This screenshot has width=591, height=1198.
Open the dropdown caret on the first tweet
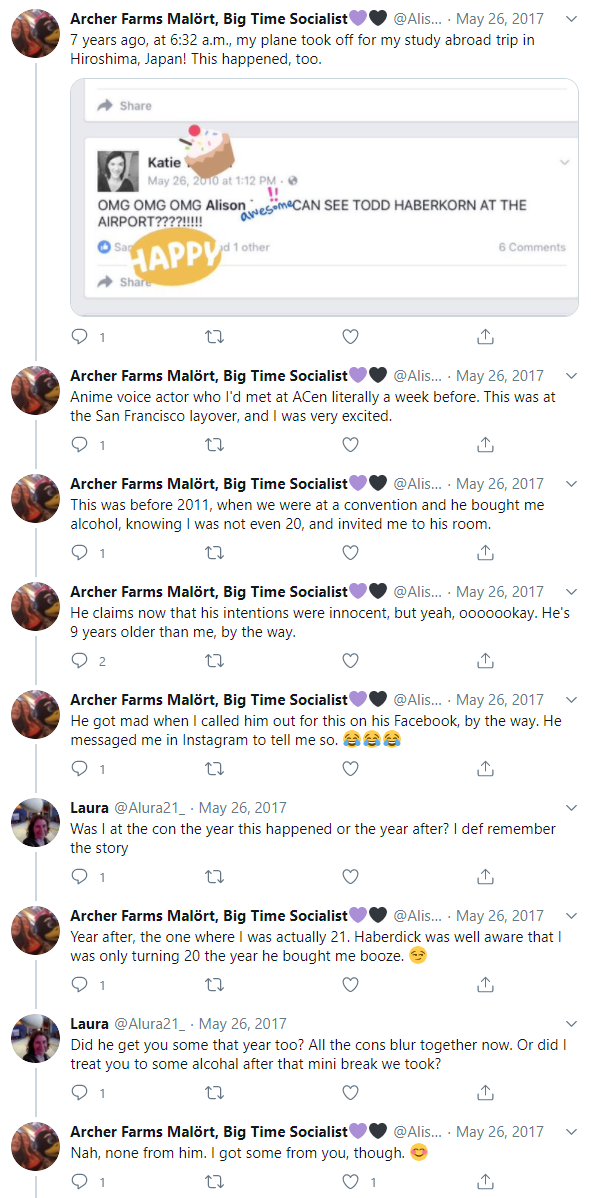point(572,16)
